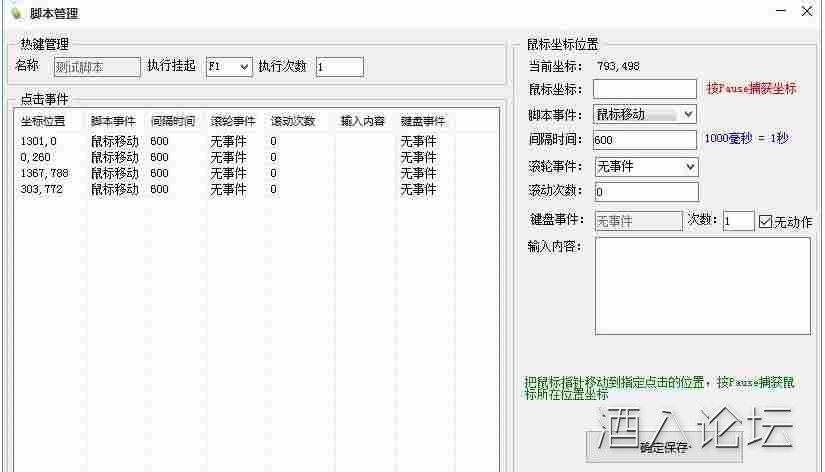Screen dimensions: 825x472
Task: Enable the 无动作 checkbox
Action: click(x=766, y=222)
